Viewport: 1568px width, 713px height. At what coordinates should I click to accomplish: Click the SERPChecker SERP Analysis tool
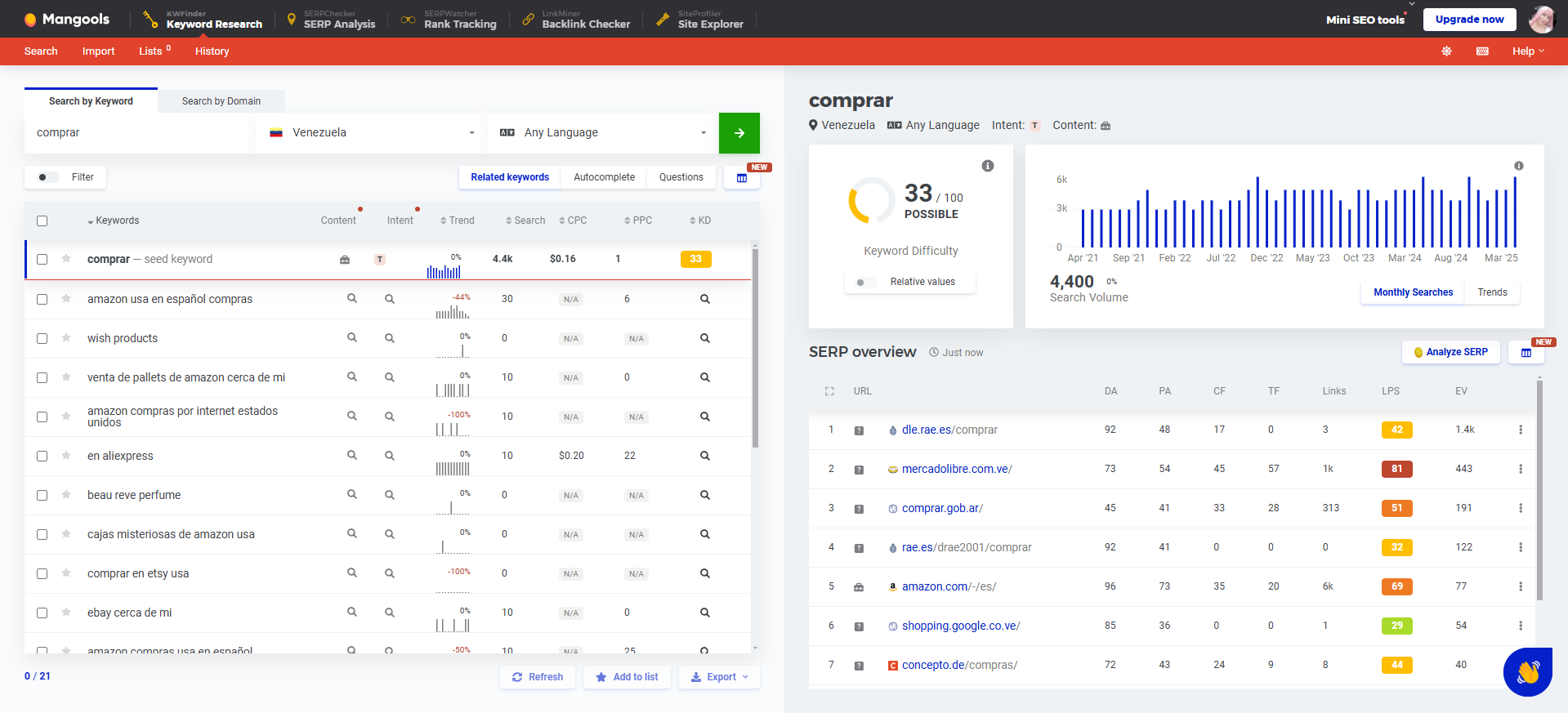pos(331,20)
